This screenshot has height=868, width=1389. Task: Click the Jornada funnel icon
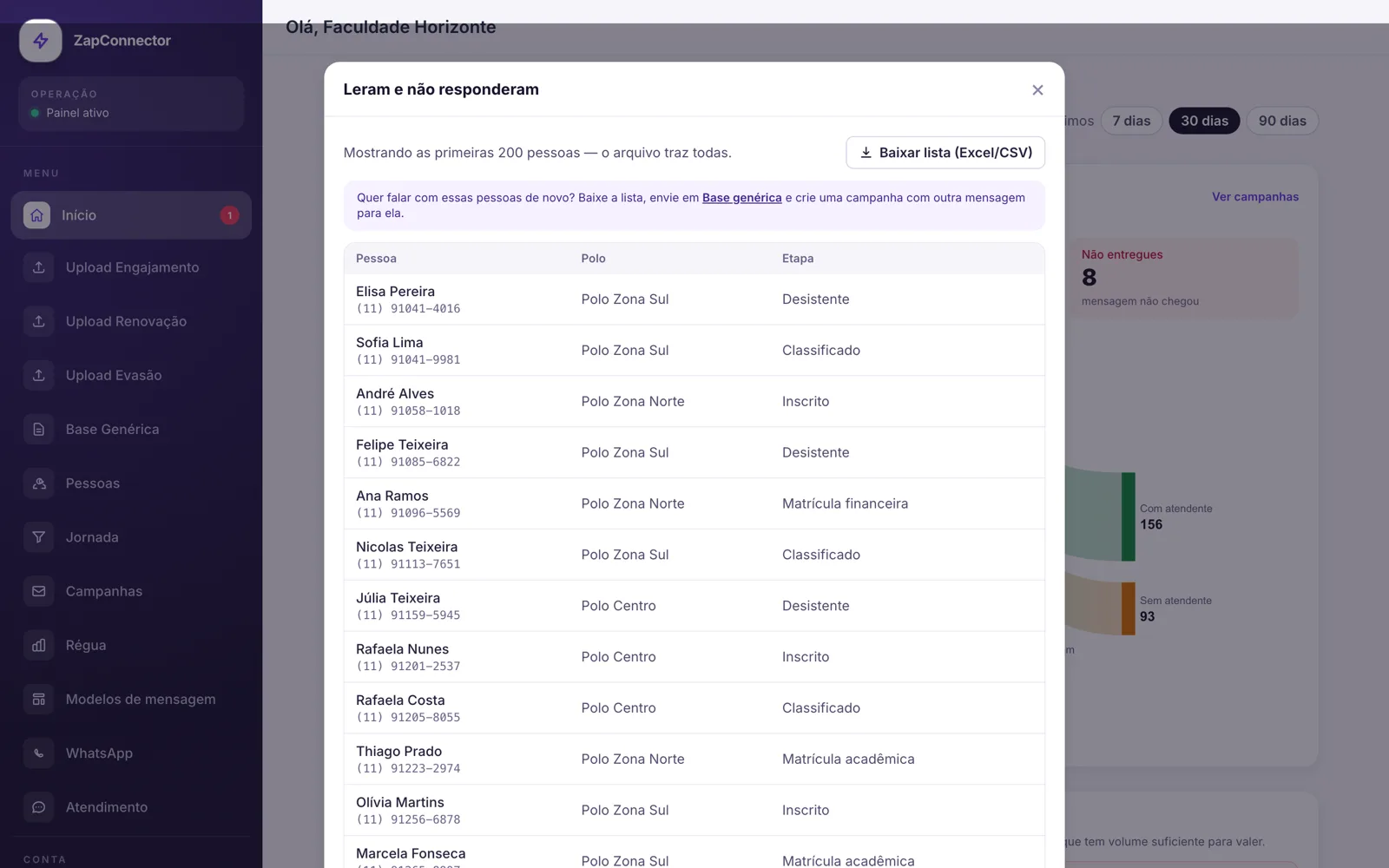click(x=38, y=537)
